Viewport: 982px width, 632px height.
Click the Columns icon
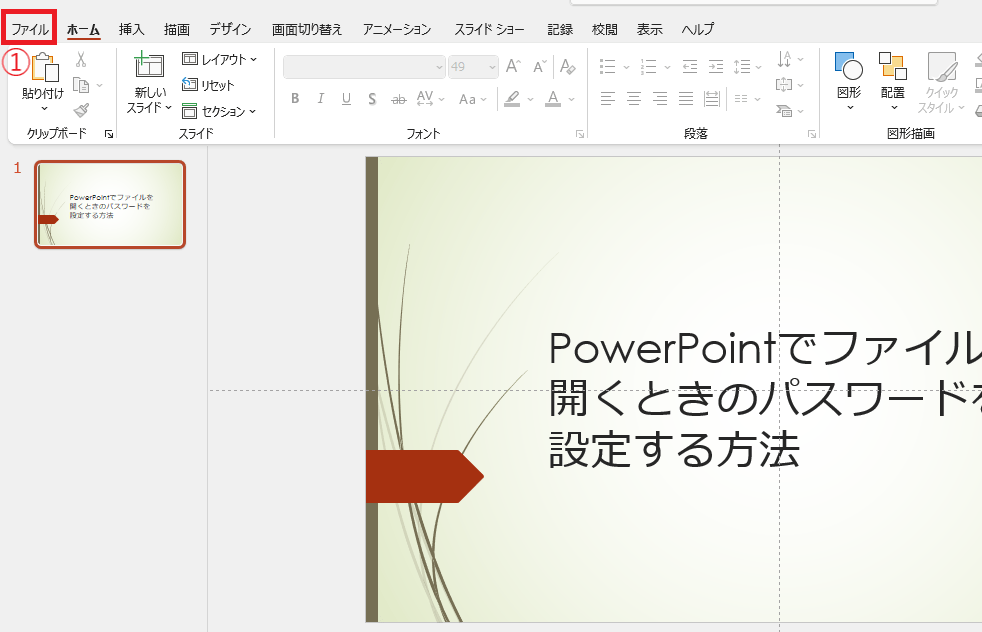click(x=742, y=98)
